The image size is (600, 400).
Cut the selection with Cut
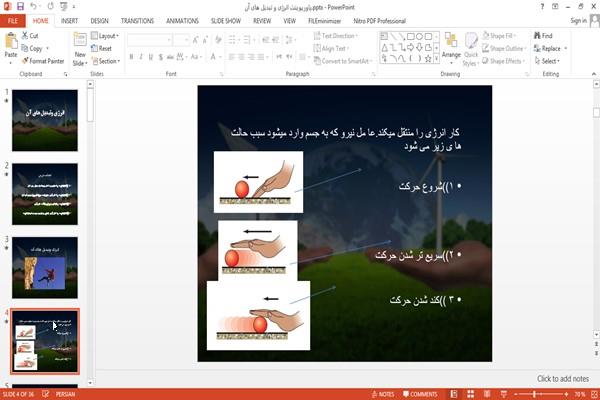[x=30, y=36]
